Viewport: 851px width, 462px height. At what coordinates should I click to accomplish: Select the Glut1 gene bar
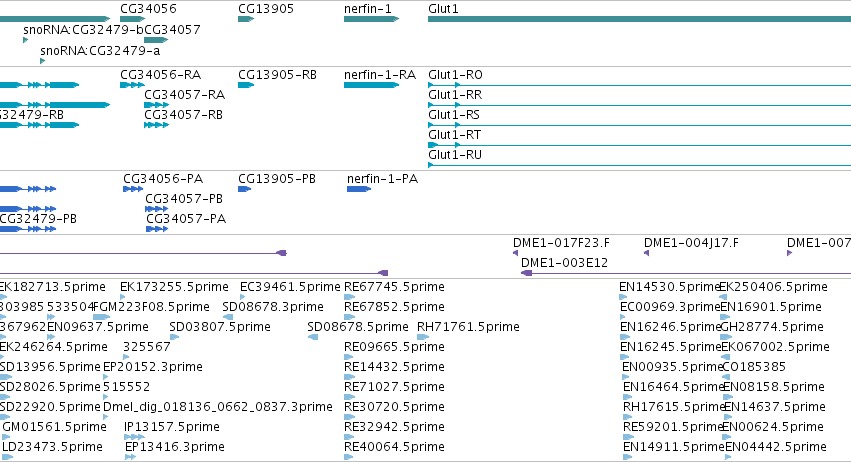[x=639, y=19]
